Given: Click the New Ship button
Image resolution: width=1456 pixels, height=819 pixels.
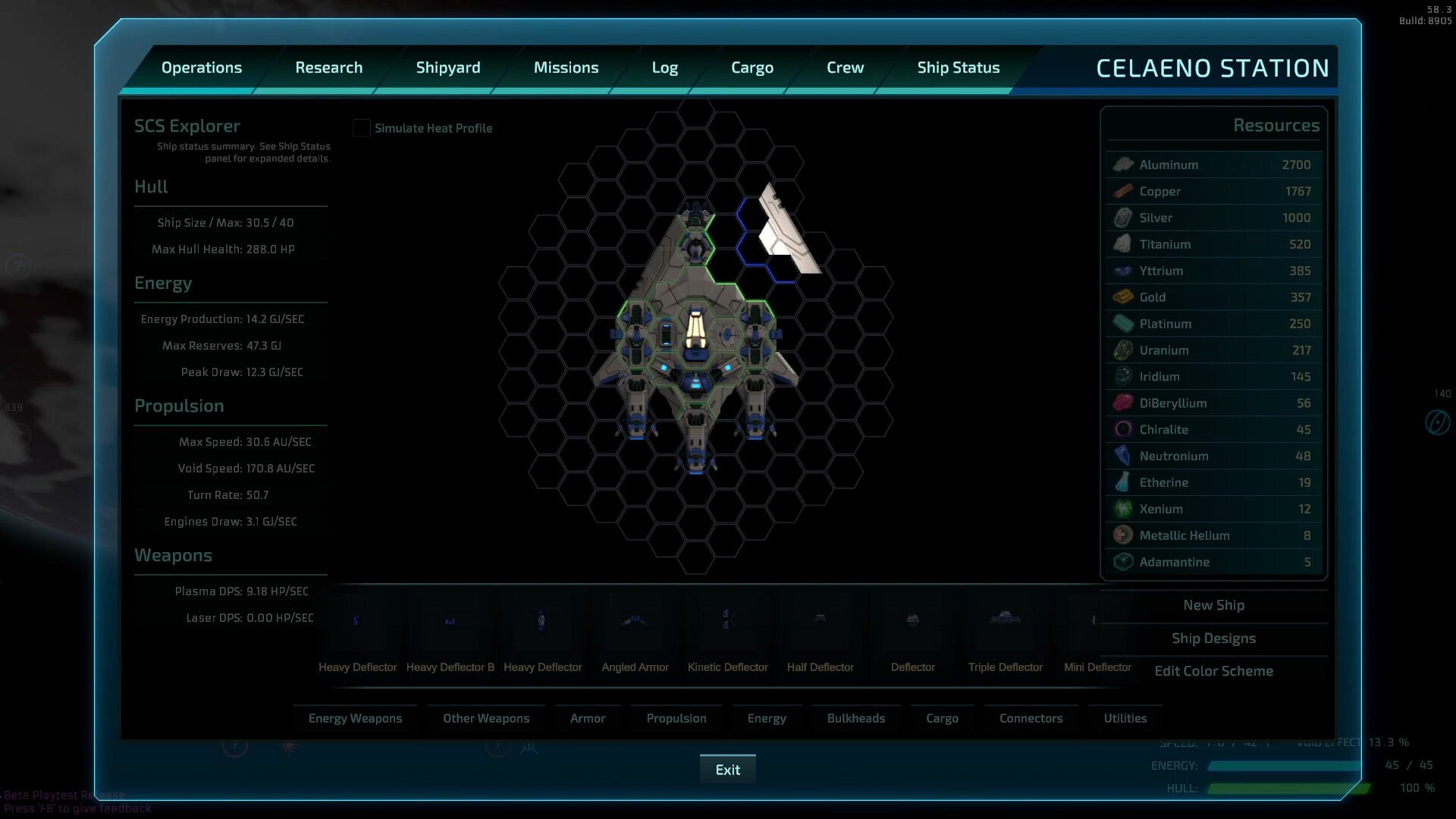Looking at the screenshot, I should 1213,604.
